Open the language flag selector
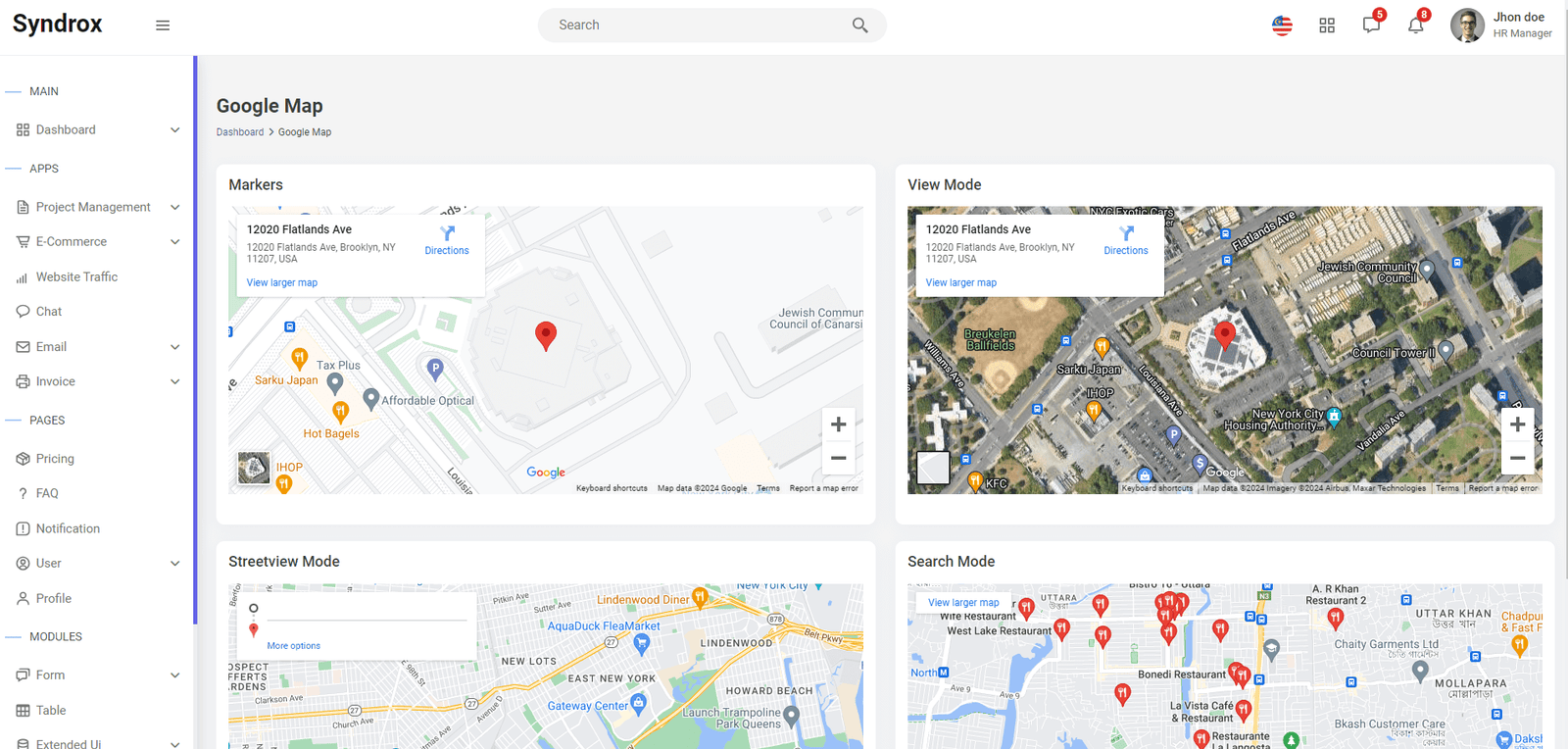 click(1282, 25)
